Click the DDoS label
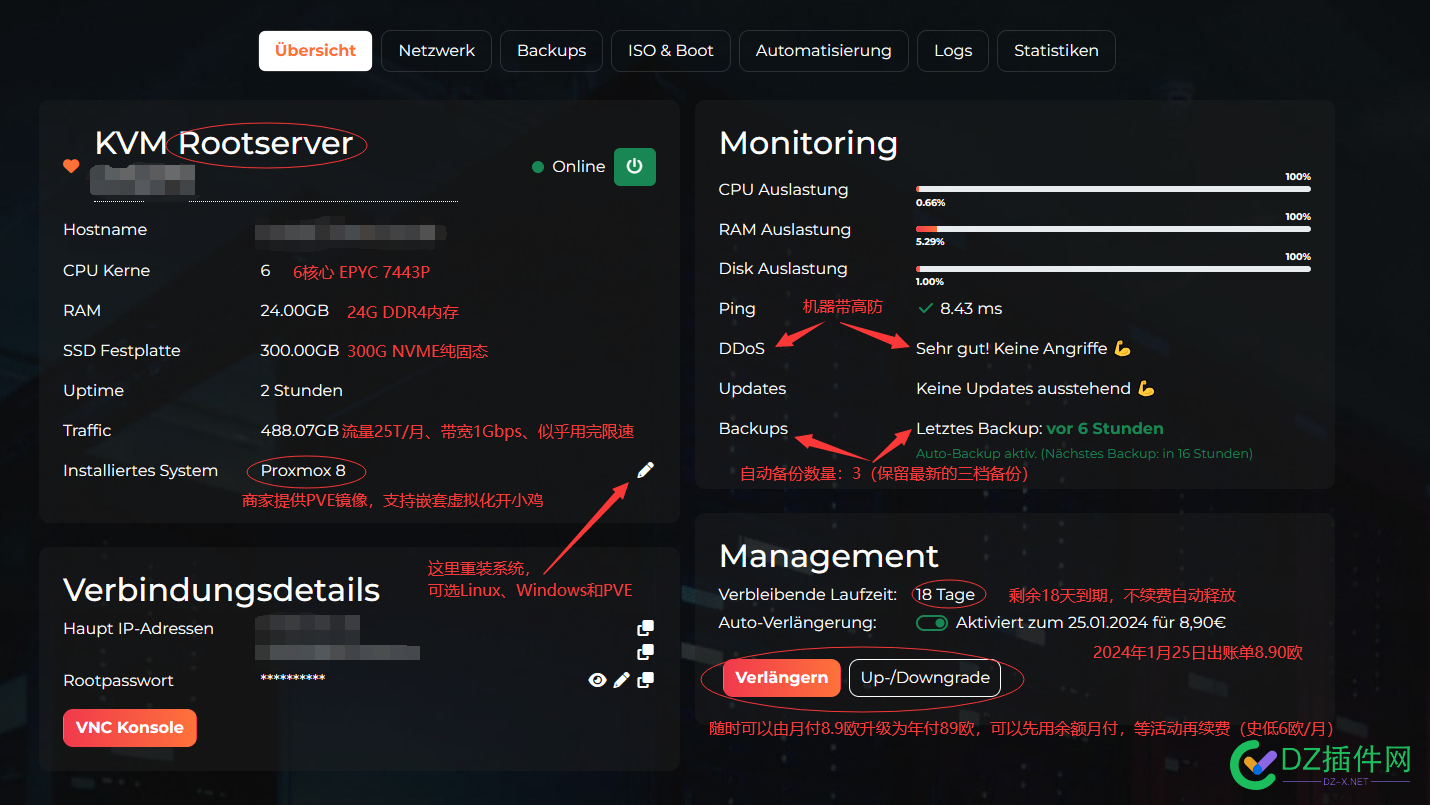 pyautogui.click(x=741, y=348)
